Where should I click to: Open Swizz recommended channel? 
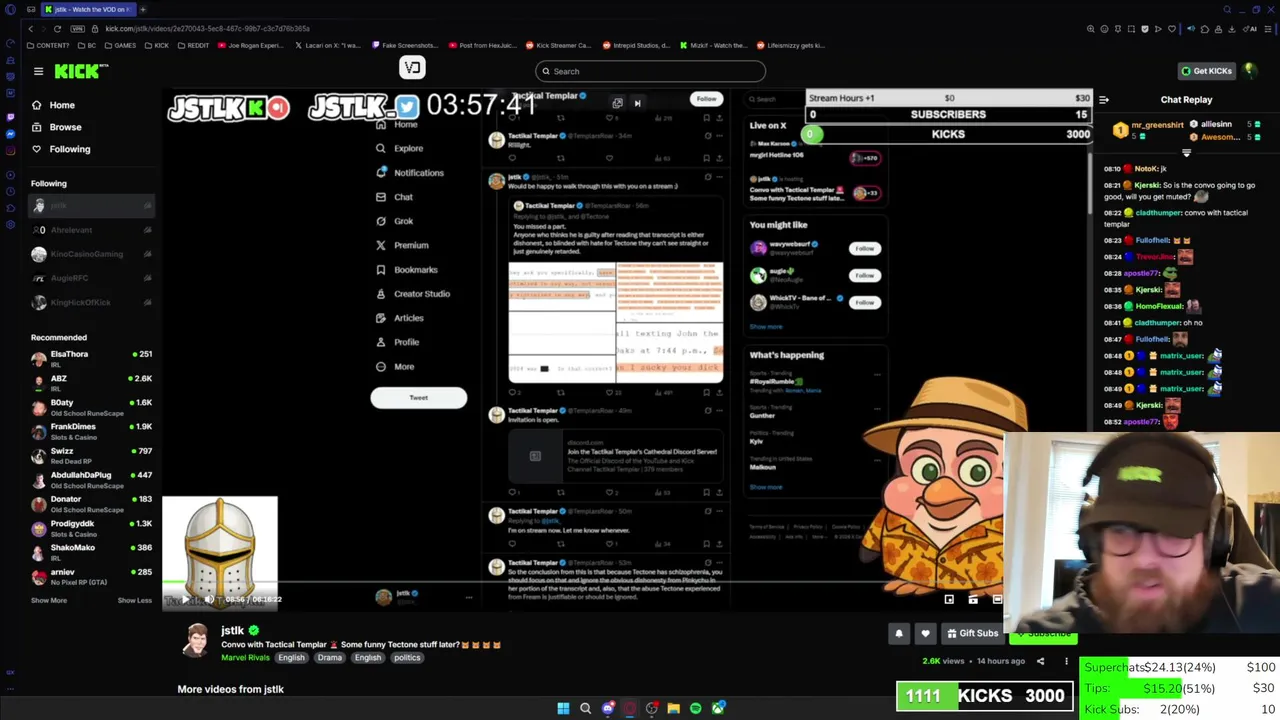pos(92,455)
